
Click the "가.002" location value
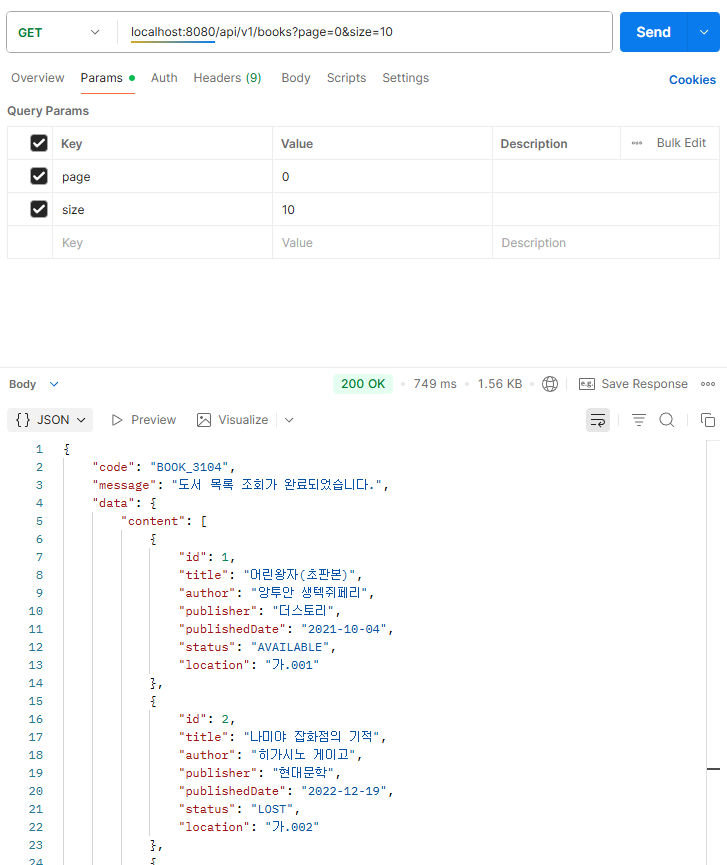tap(292, 827)
